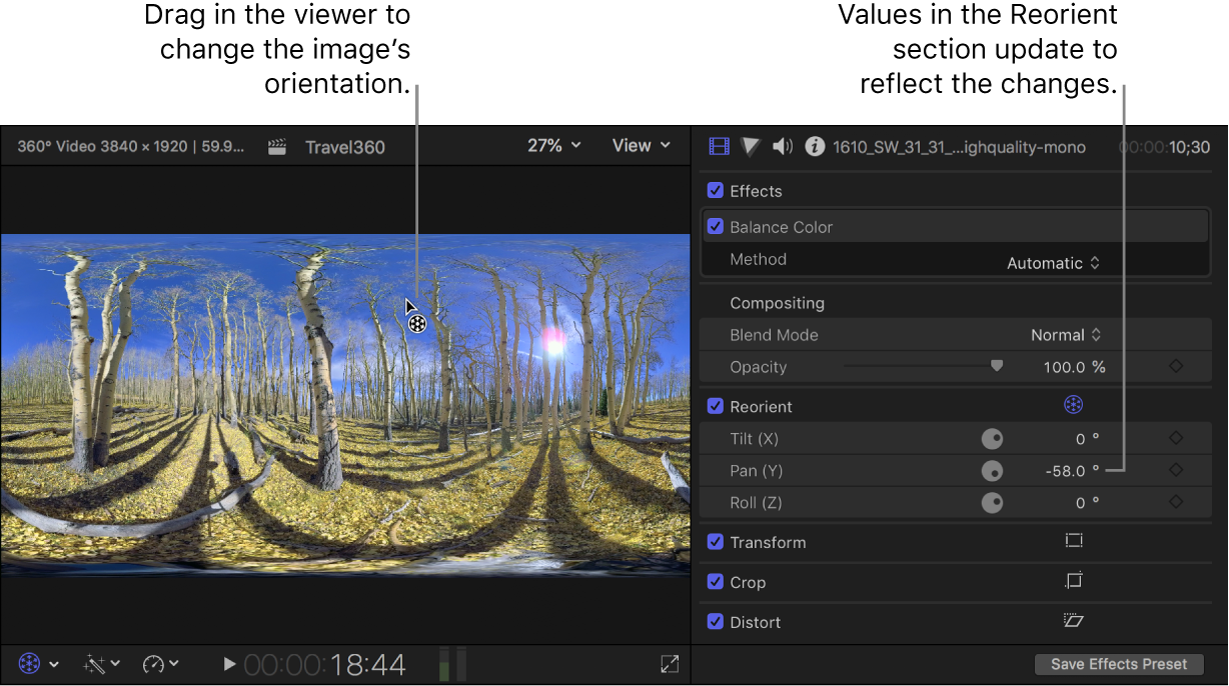Click the Distort icon in the inspector

tap(1073, 621)
